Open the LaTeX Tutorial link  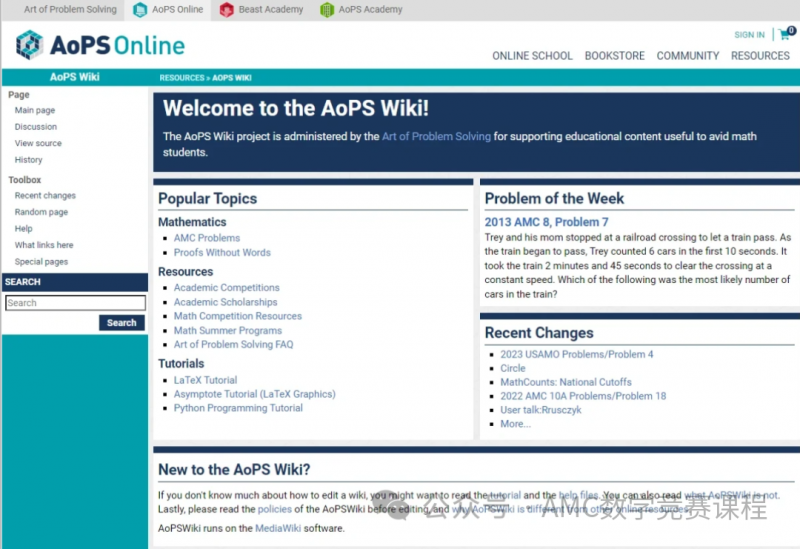pos(205,380)
